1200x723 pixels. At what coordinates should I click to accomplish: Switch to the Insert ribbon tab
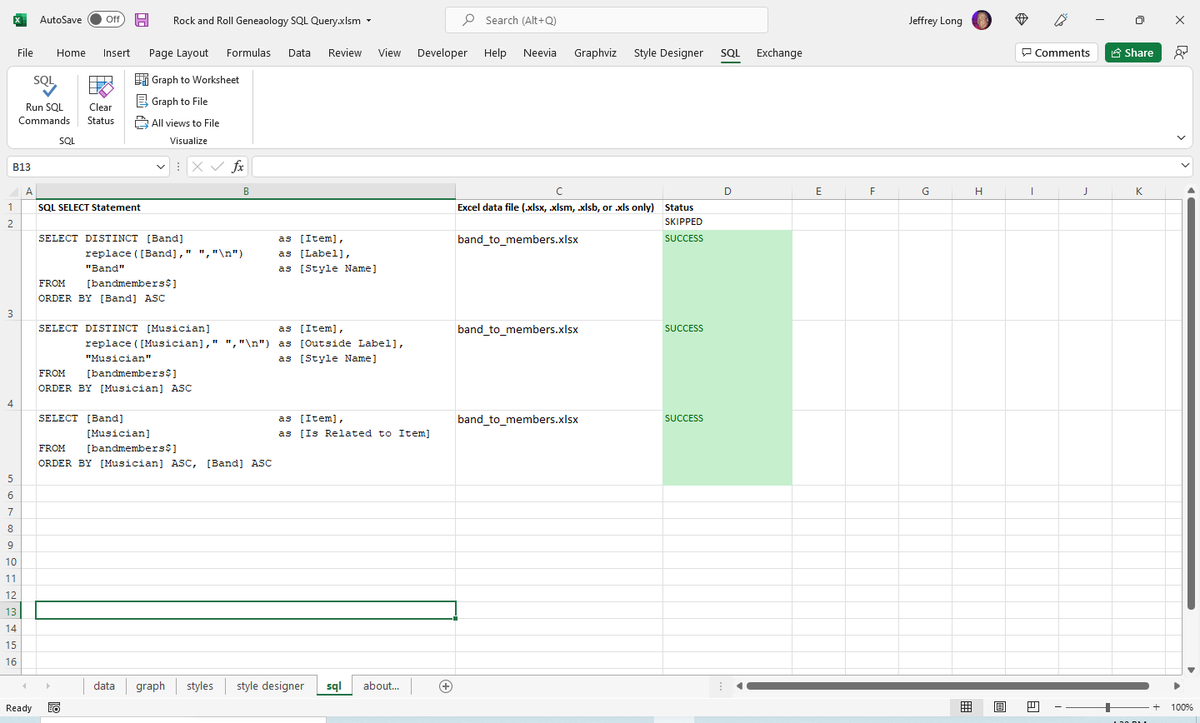pos(116,53)
